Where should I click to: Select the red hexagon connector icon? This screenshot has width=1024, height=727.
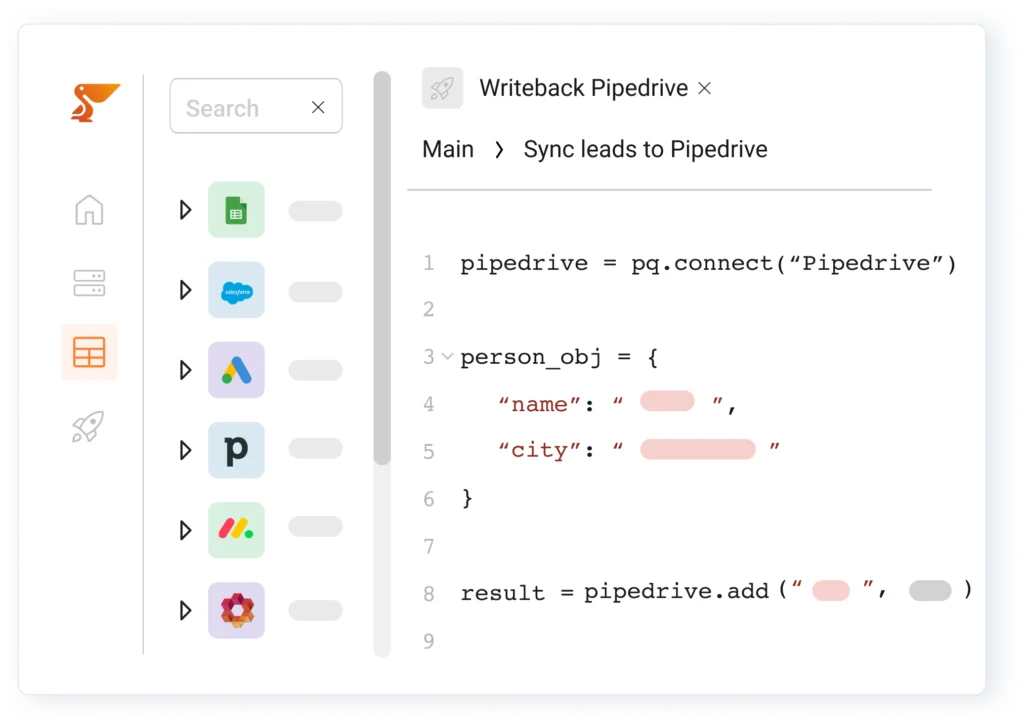(x=236, y=610)
